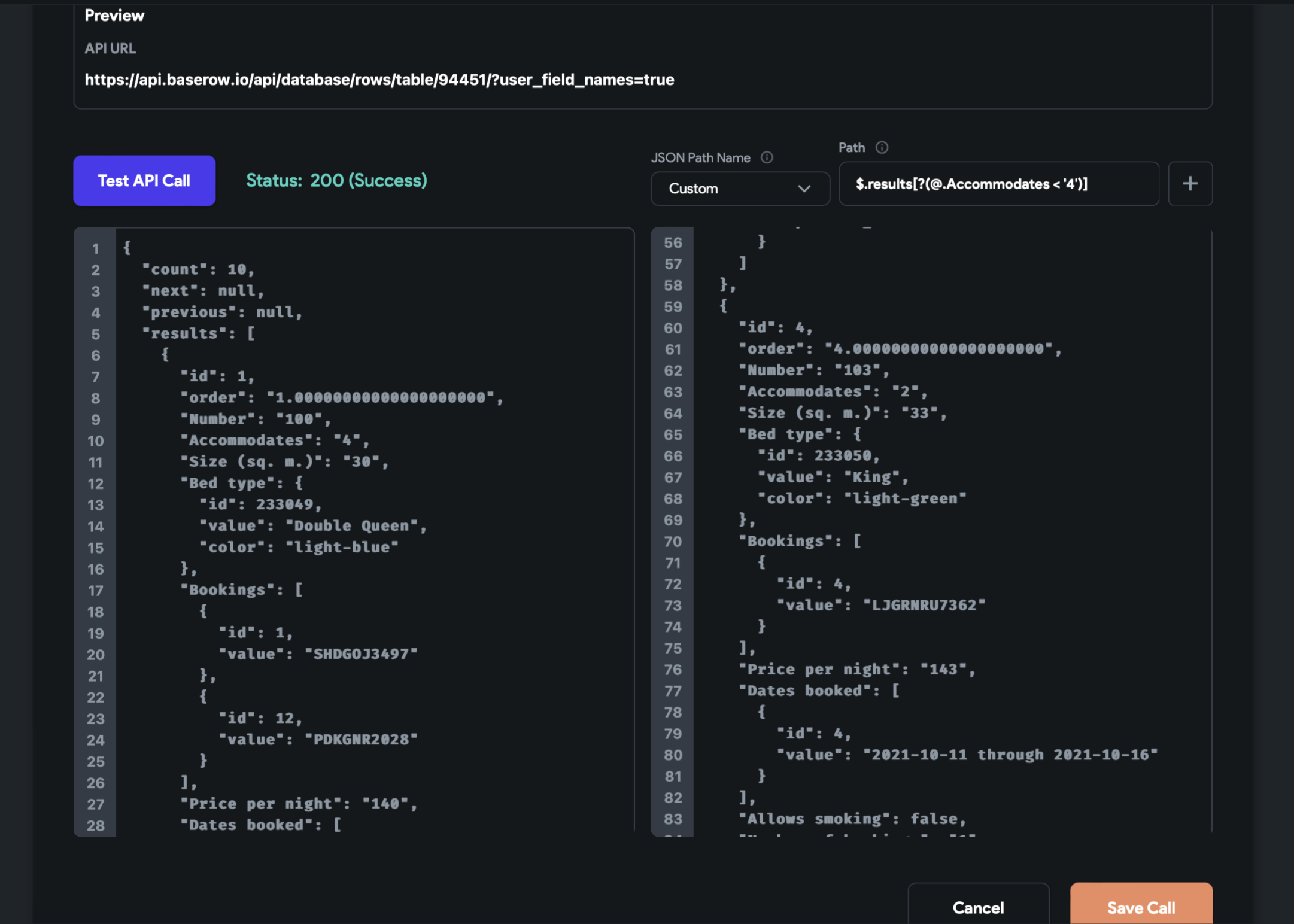The height and width of the screenshot is (924, 1294).
Task: Click the JSON Path Name info icon
Action: (x=767, y=157)
